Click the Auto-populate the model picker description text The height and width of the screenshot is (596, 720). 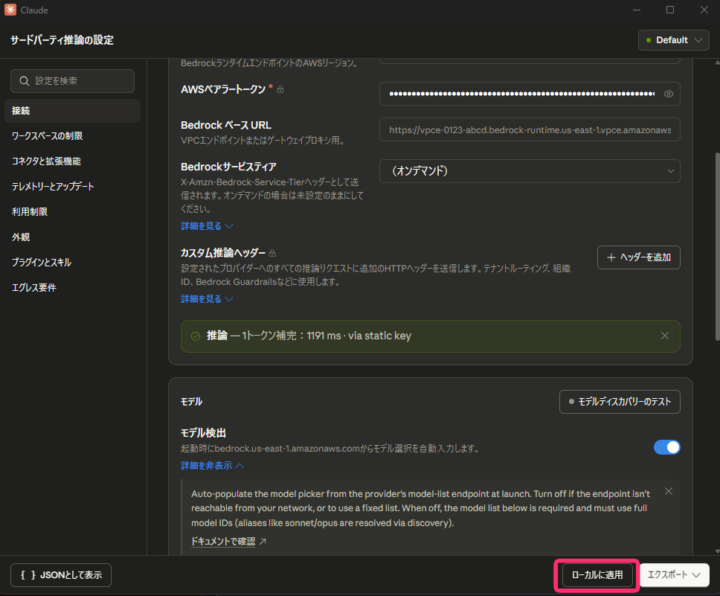coord(421,508)
